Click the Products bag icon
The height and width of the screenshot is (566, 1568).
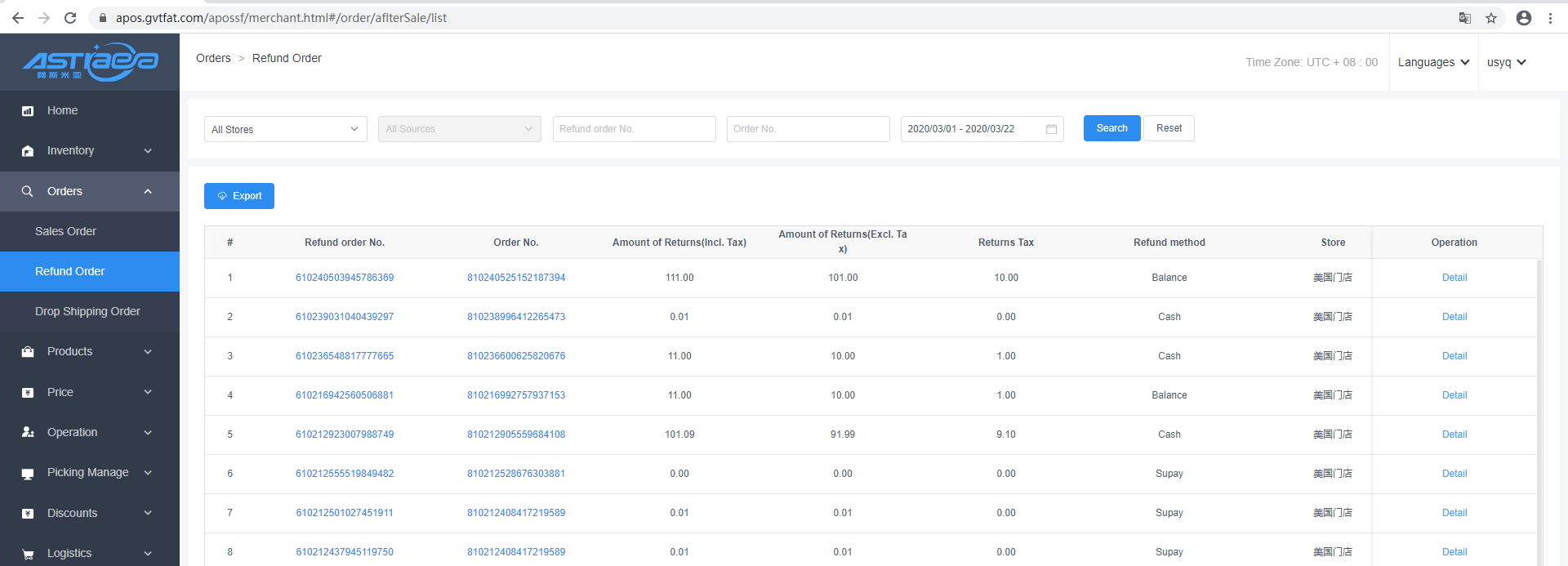[28, 352]
